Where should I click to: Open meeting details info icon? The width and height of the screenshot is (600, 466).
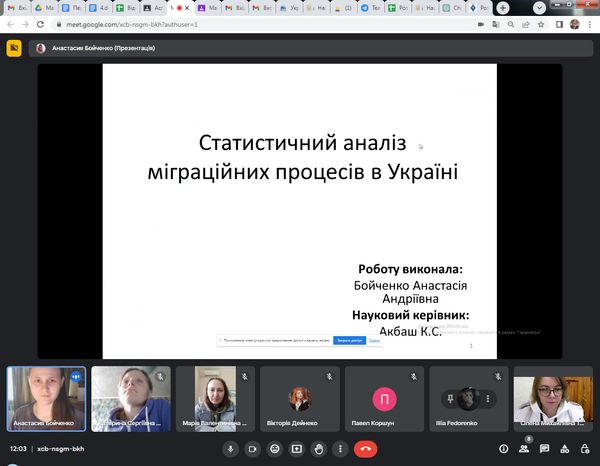point(504,449)
